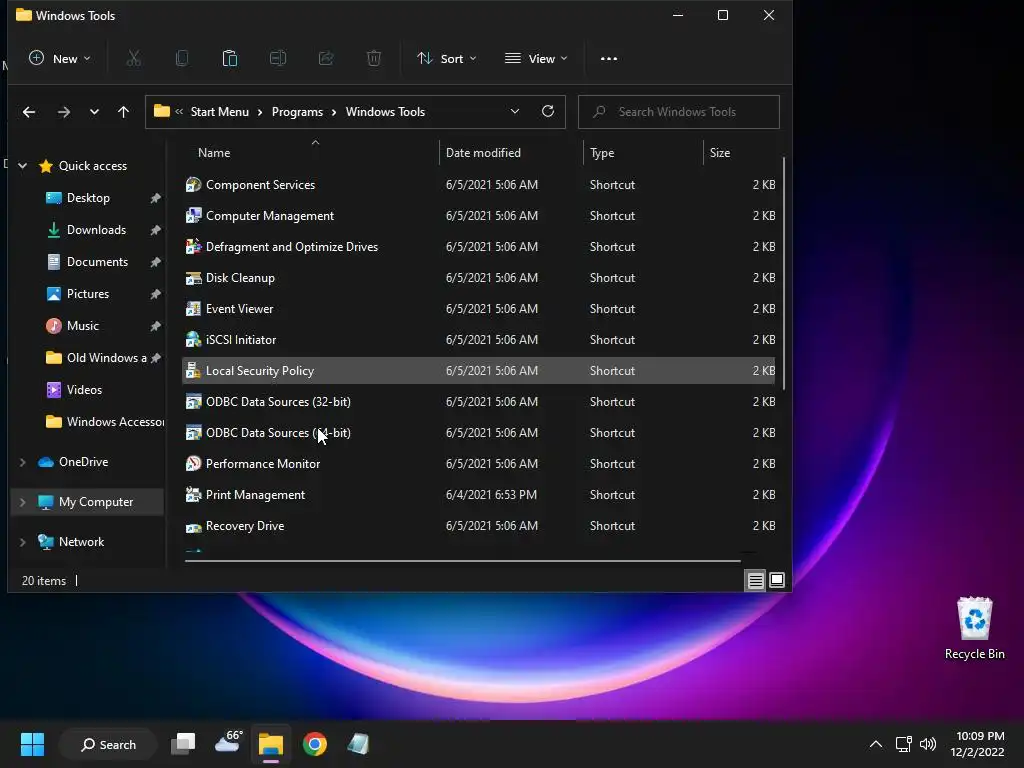
Task: Go back with the left arrow
Action: (29, 112)
